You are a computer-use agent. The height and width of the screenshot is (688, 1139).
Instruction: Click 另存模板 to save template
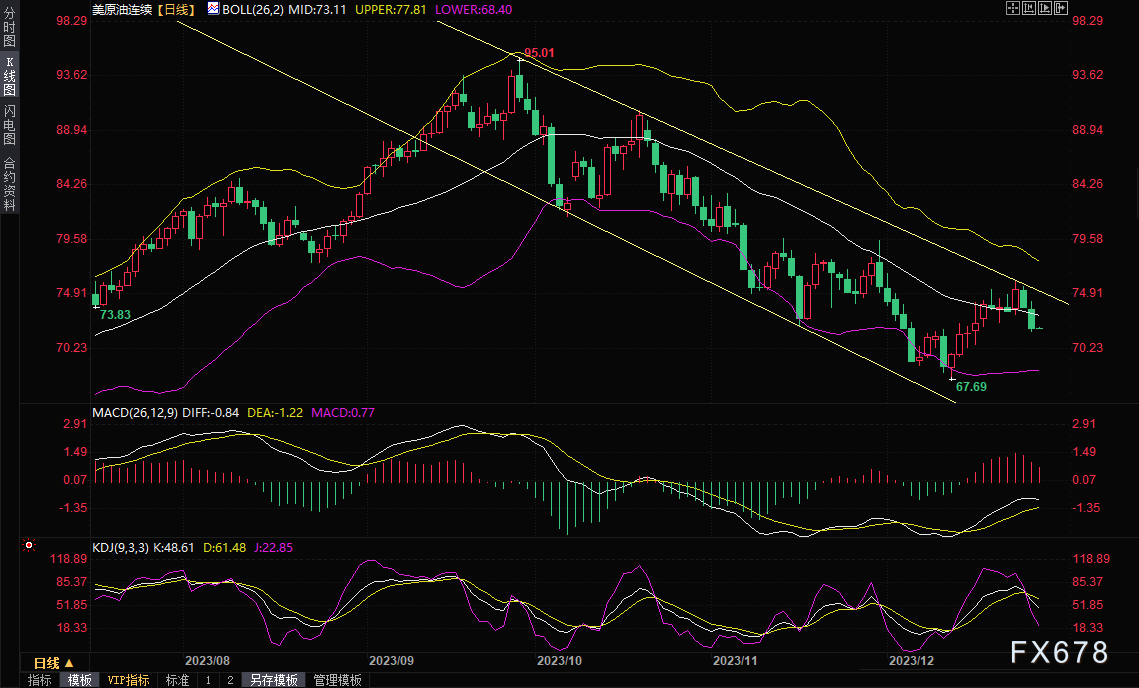click(x=274, y=680)
